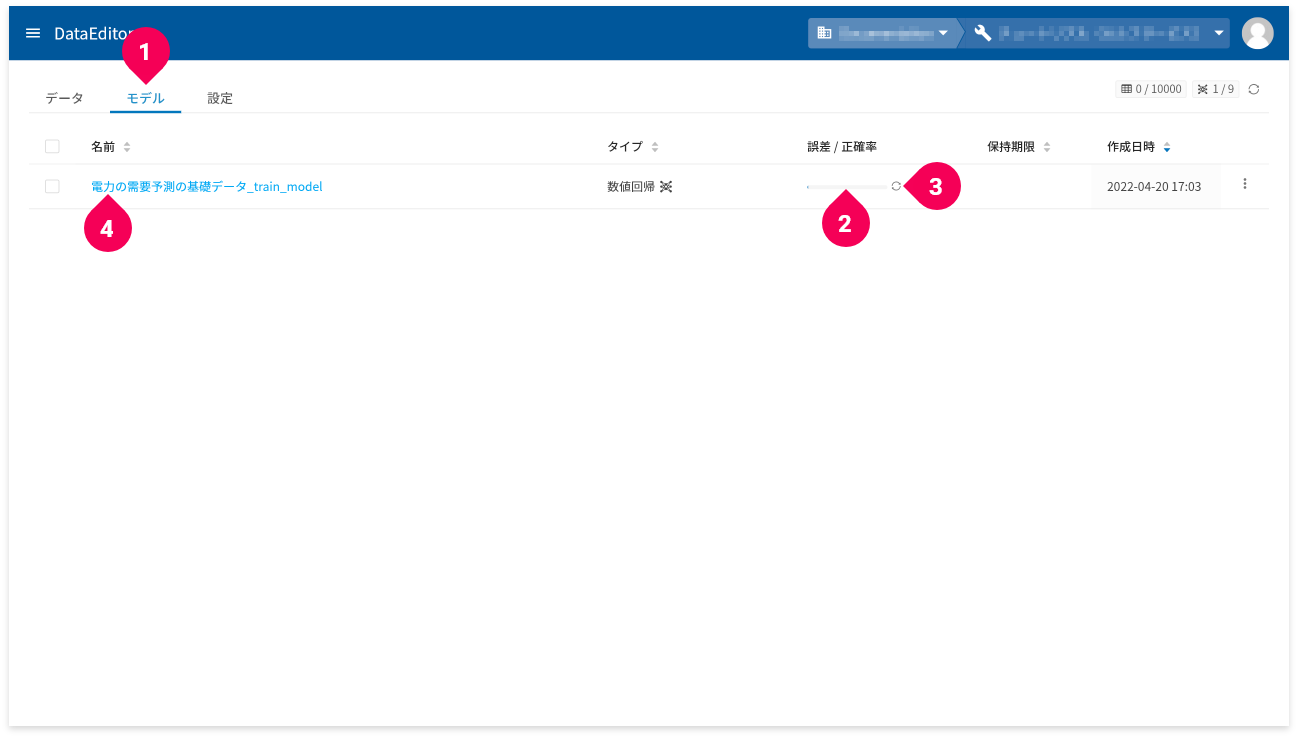Click the refresh icon beside model count

tap(1254, 89)
